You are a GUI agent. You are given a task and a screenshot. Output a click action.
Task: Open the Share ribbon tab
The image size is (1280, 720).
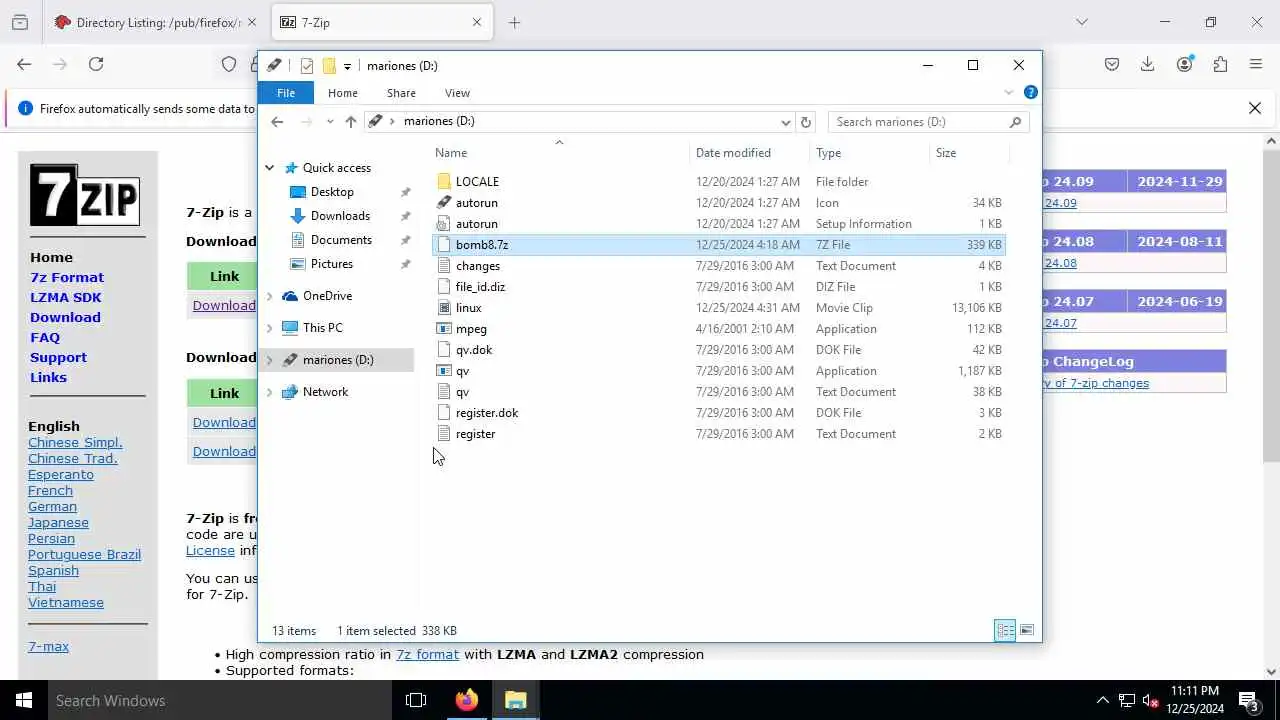click(401, 92)
